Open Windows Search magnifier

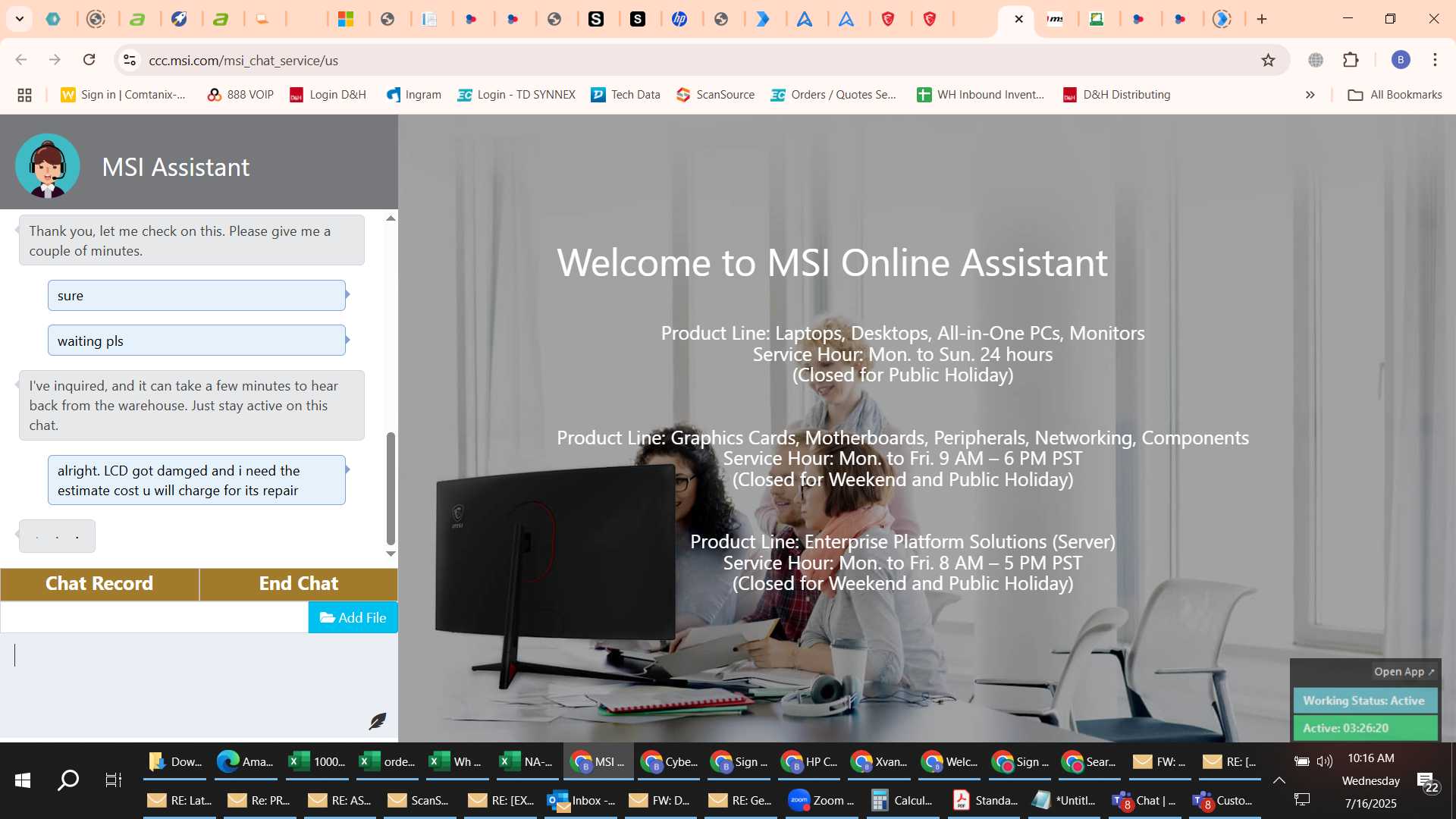pyautogui.click(x=68, y=780)
